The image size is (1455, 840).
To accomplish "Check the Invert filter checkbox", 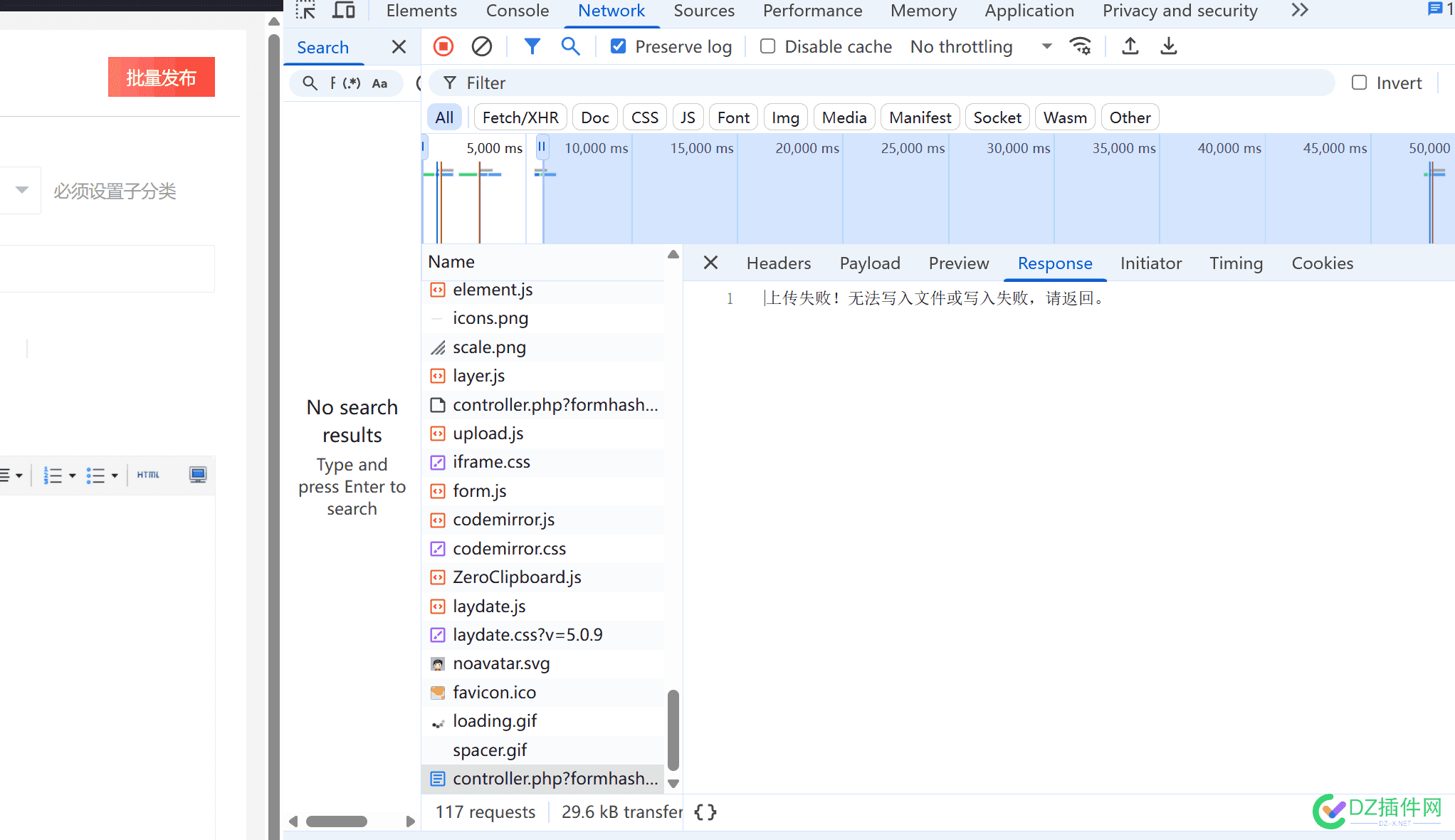I will (x=1360, y=83).
